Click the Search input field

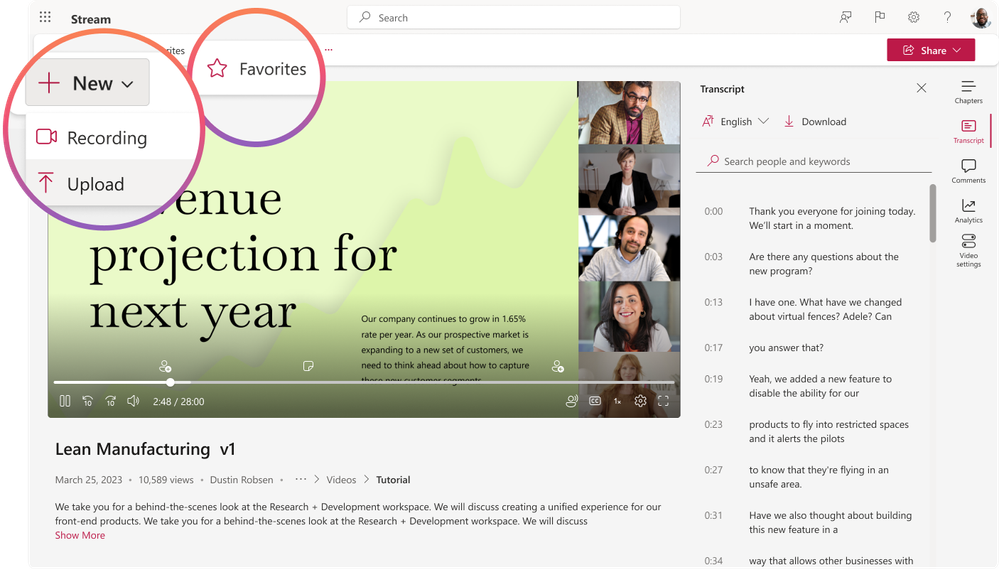pyautogui.click(x=514, y=18)
